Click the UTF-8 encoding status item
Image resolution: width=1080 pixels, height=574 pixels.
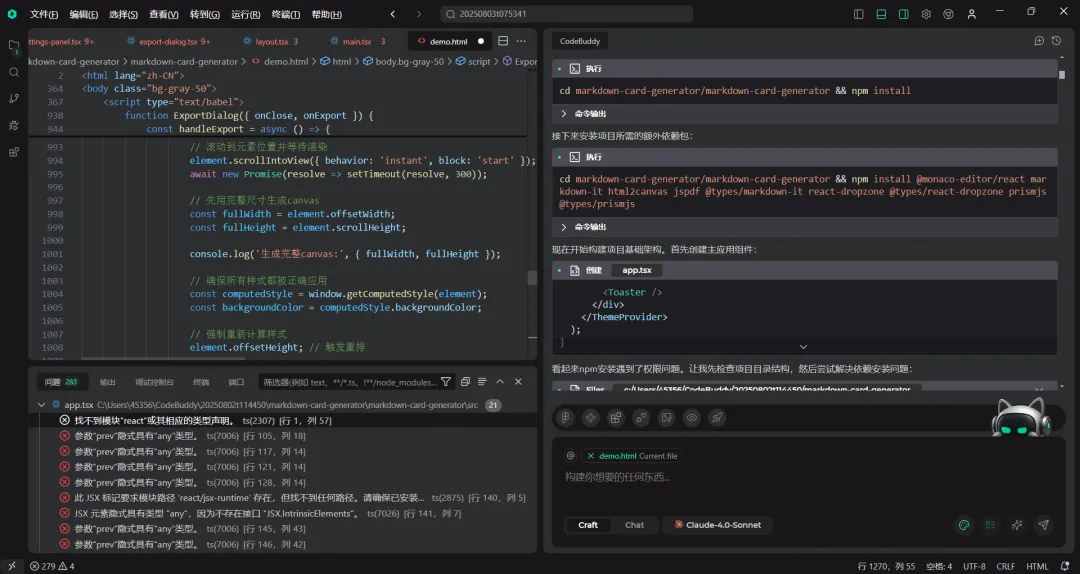pos(974,566)
